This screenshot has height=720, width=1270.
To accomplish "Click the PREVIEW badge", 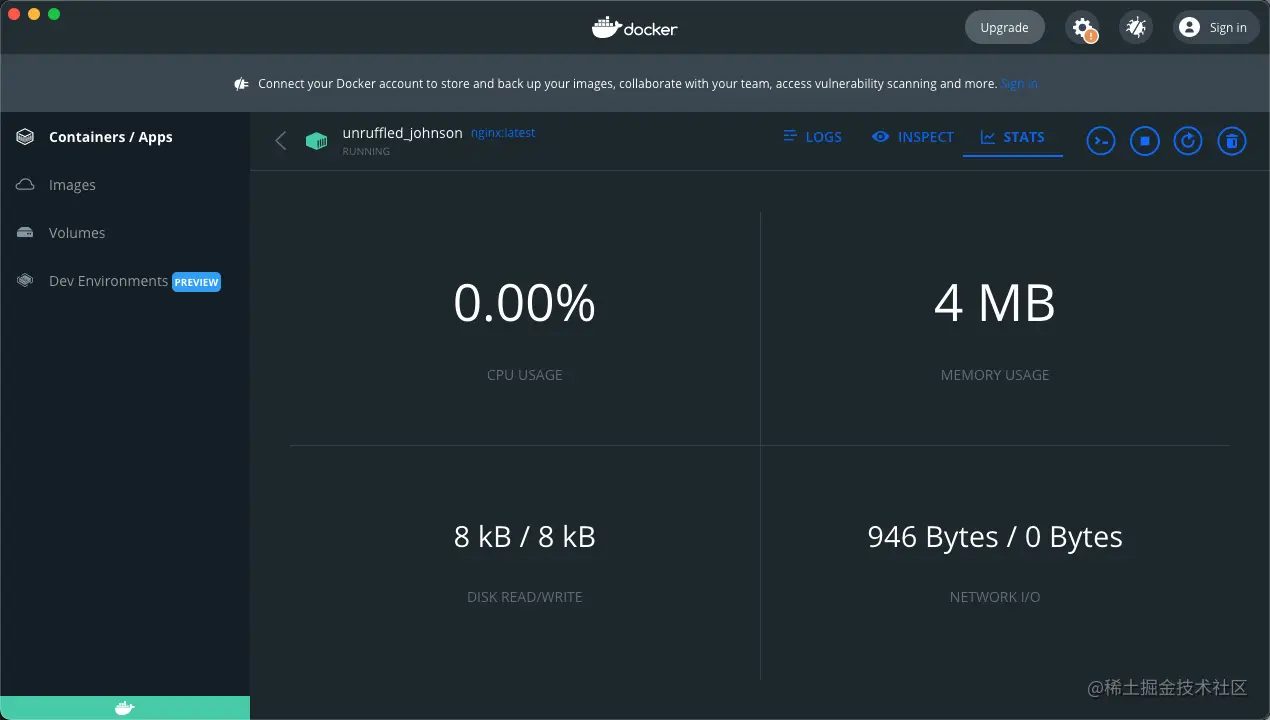I will pos(196,282).
